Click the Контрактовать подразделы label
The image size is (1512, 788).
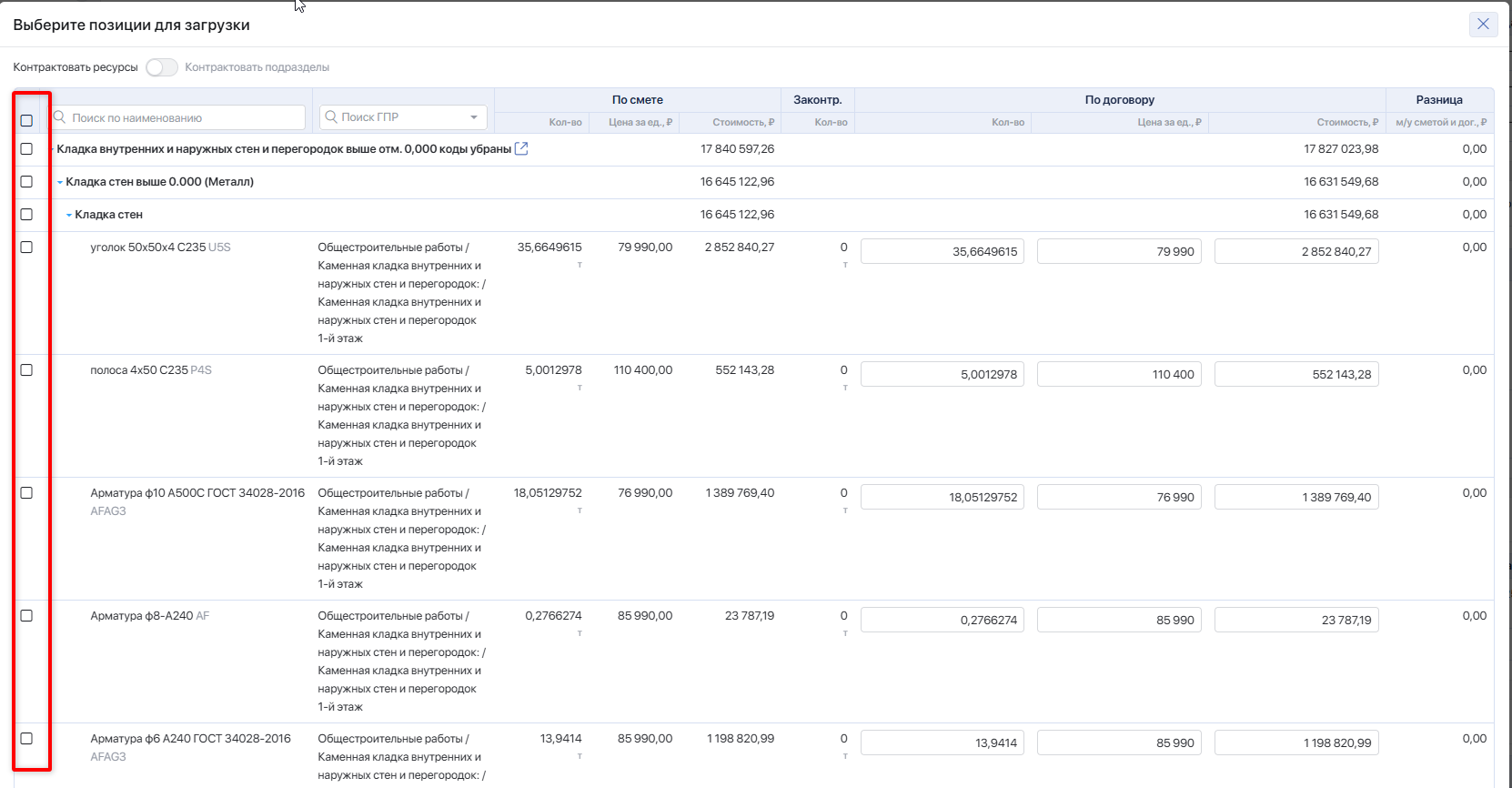(x=257, y=67)
